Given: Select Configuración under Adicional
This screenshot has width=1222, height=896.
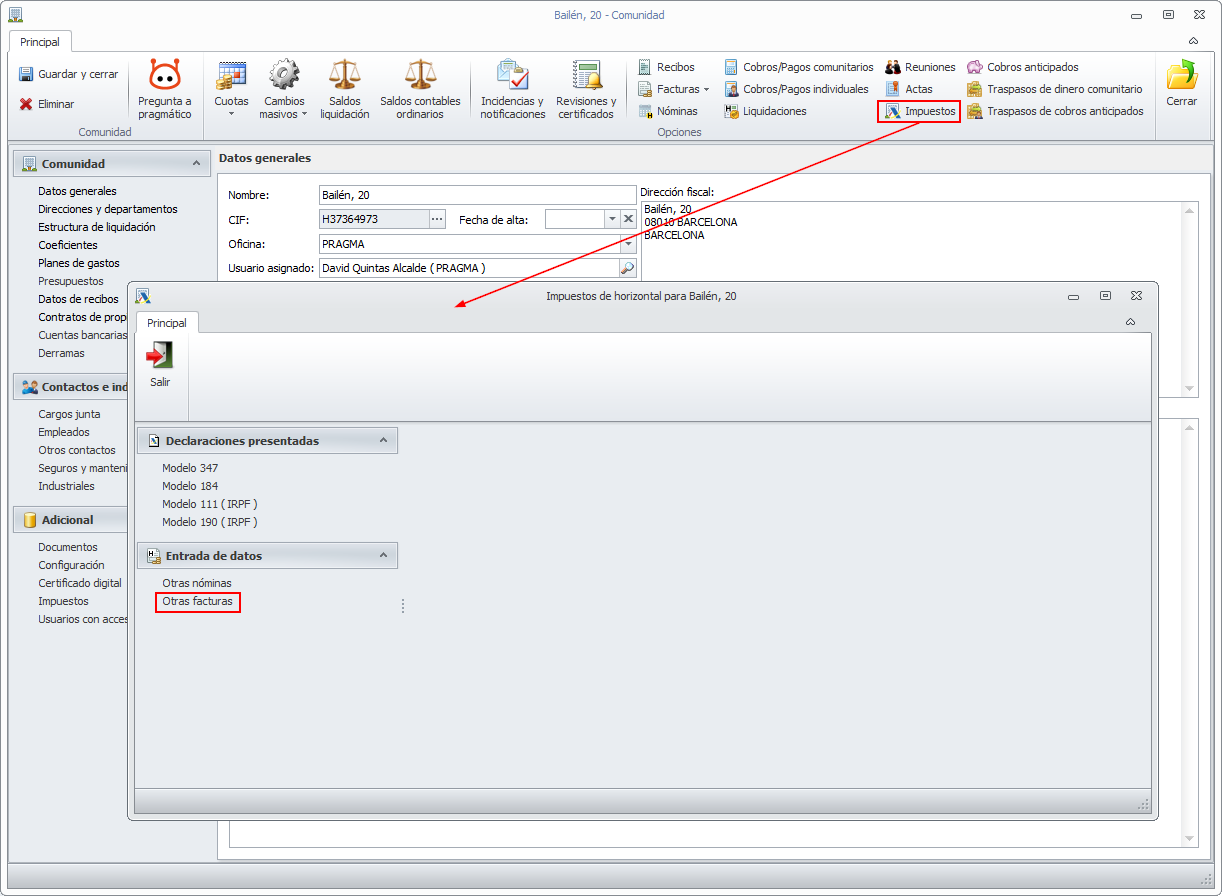Looking at the screenshot, I should [x=72, y=565].
